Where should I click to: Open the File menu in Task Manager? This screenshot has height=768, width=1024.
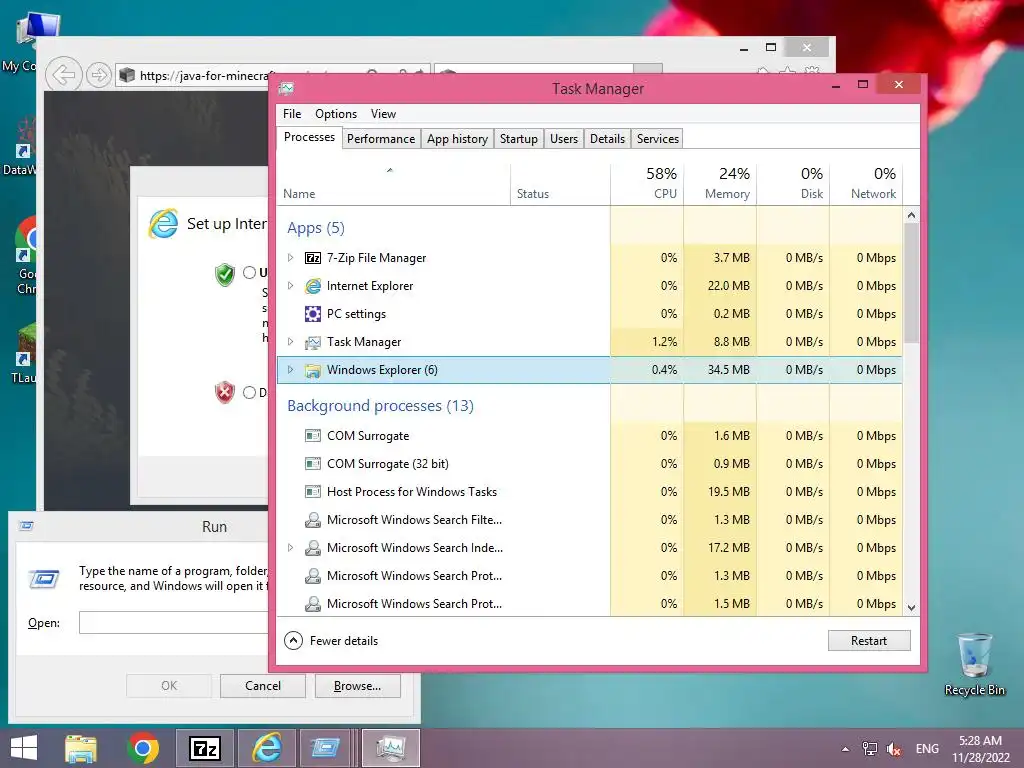click(x=292, y=114)
